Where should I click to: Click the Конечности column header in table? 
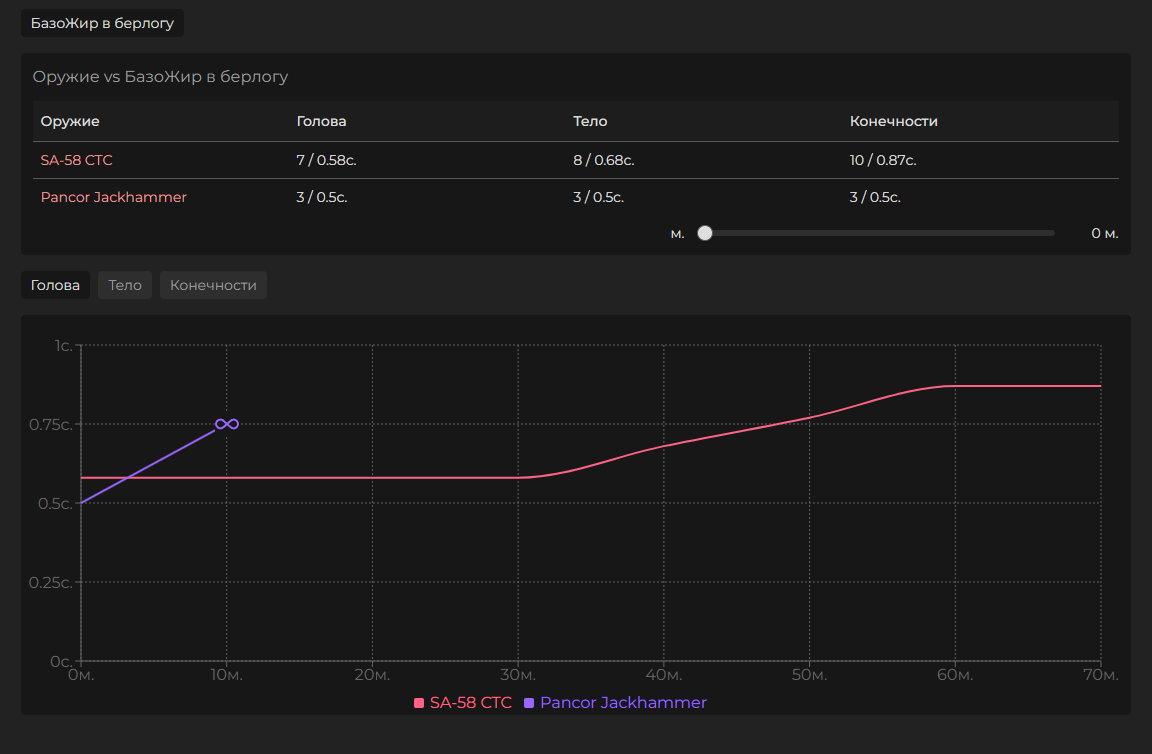893,121
